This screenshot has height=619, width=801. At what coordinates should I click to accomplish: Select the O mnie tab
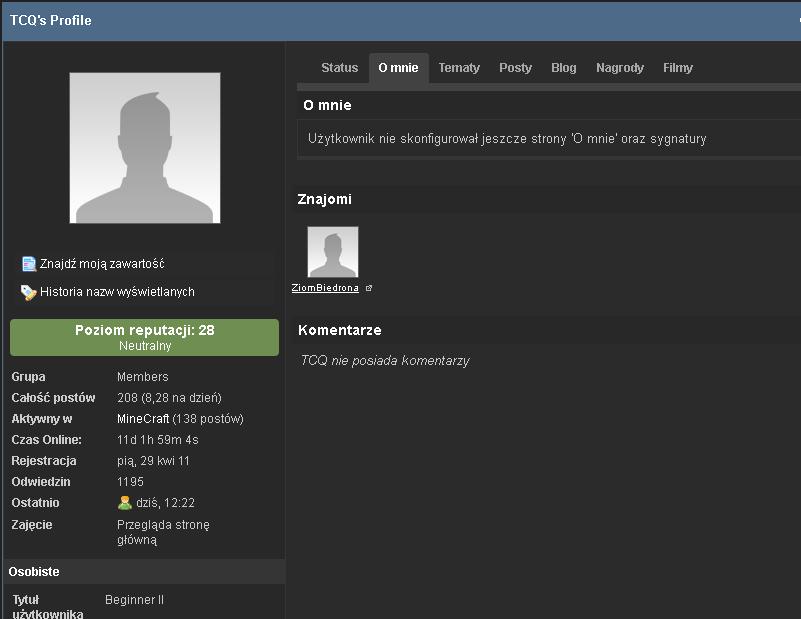point(398,68)
